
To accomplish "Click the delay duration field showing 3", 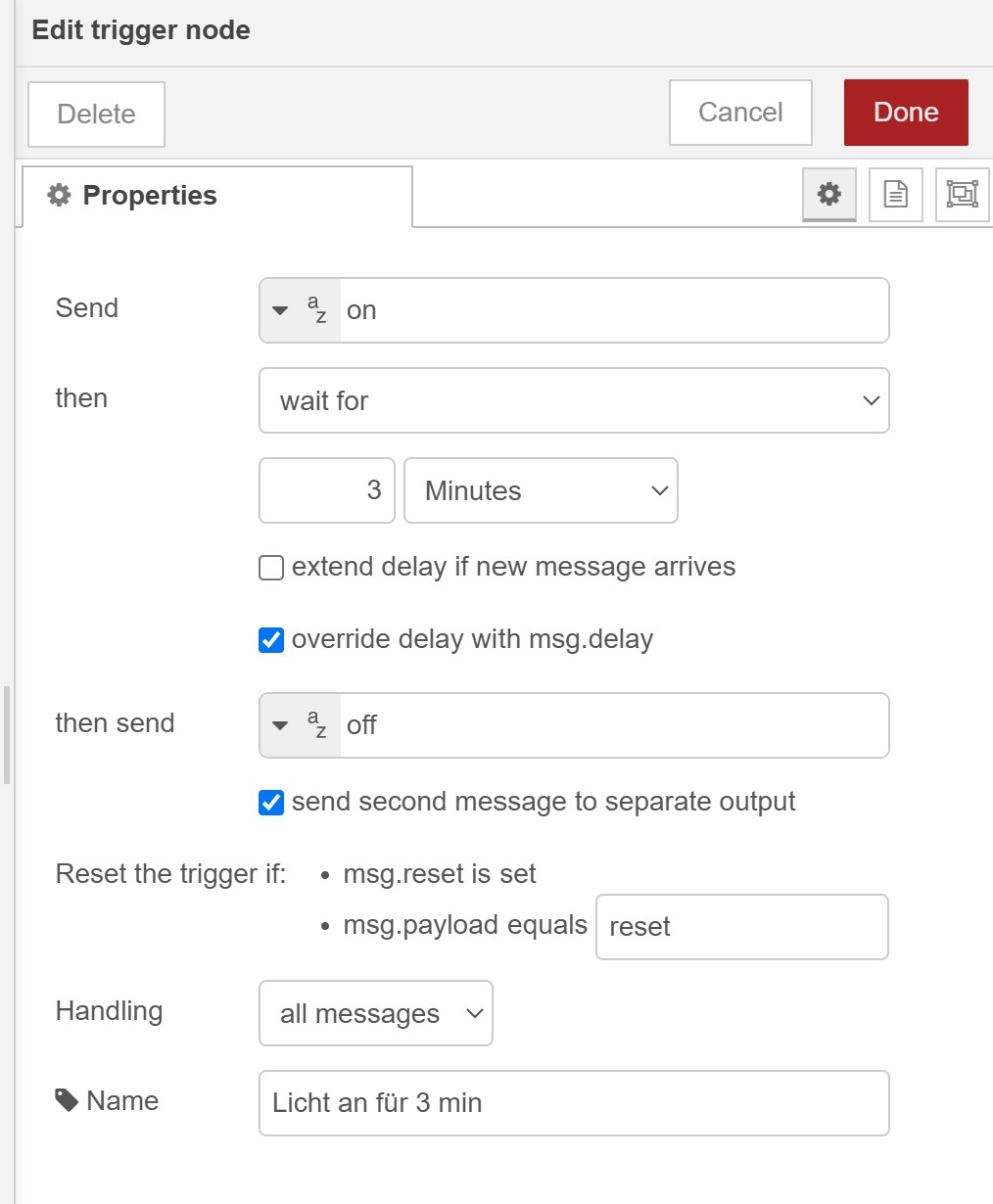I will [327, 490].
